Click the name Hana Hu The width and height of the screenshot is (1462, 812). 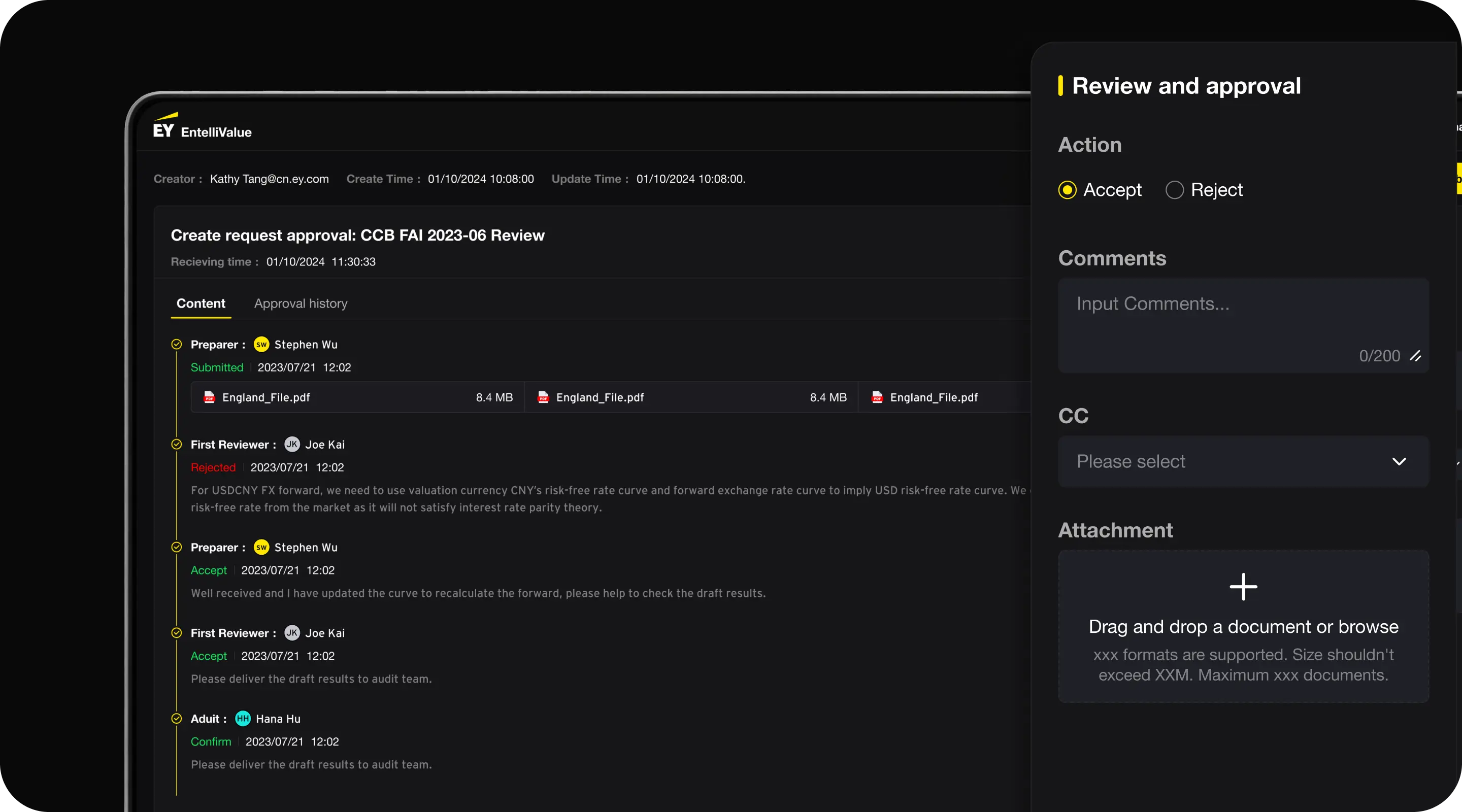278,719
